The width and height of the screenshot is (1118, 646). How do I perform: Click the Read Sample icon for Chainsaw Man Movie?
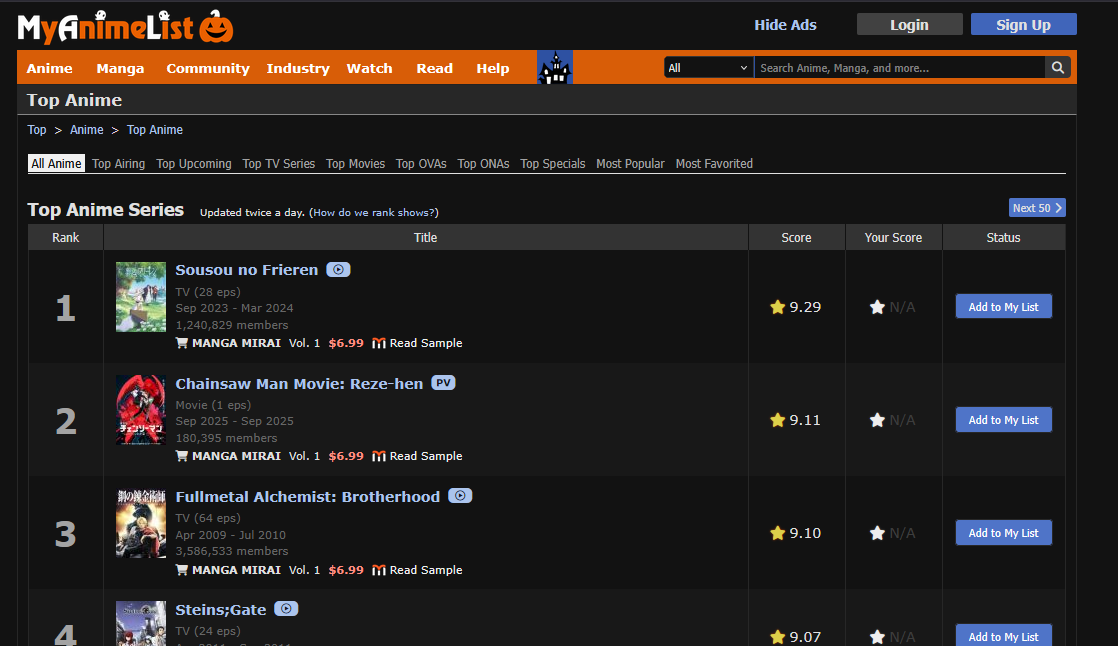(379, 456)
